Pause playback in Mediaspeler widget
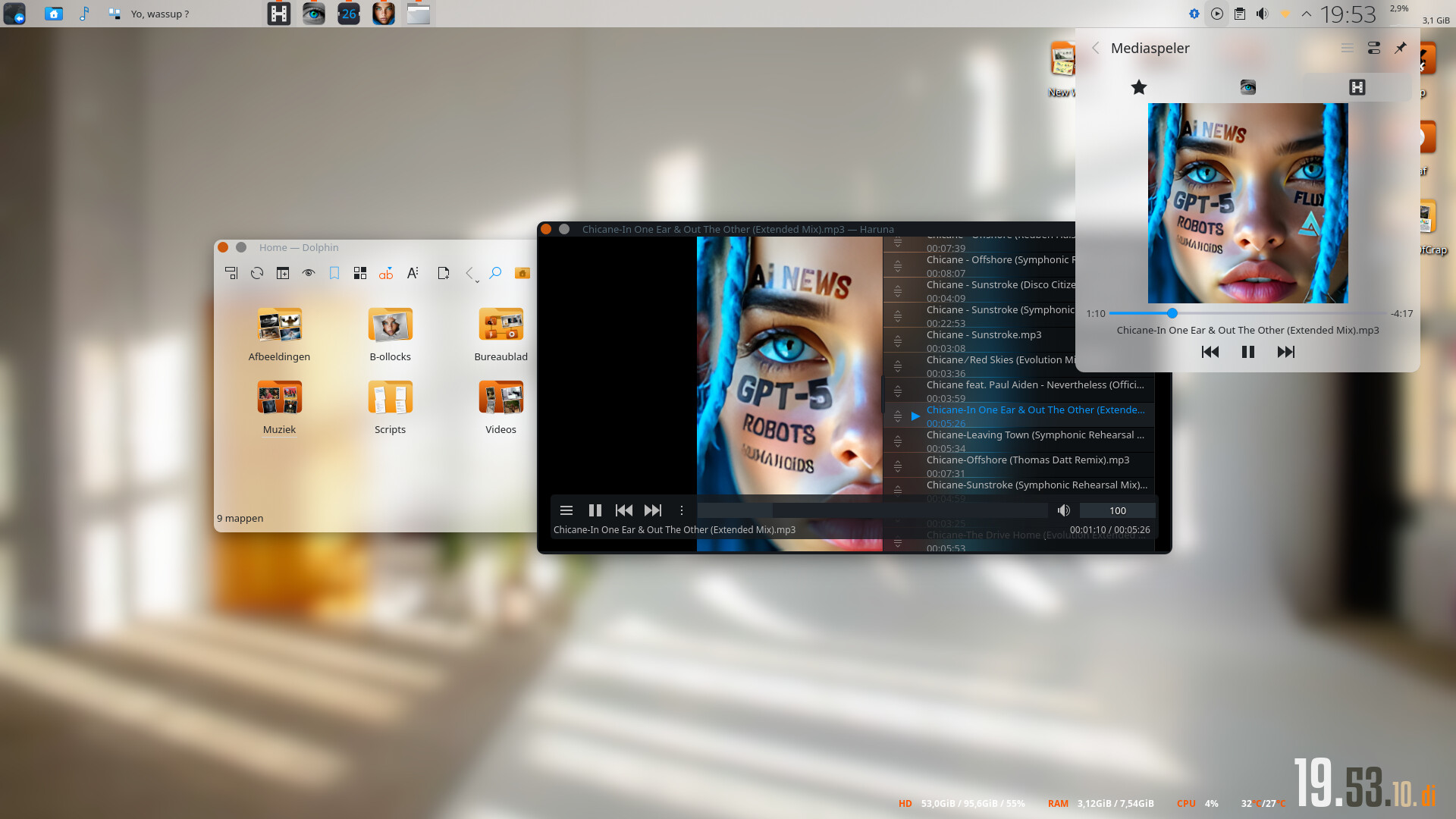The image size is (1456, 819). coord(1247,352)
